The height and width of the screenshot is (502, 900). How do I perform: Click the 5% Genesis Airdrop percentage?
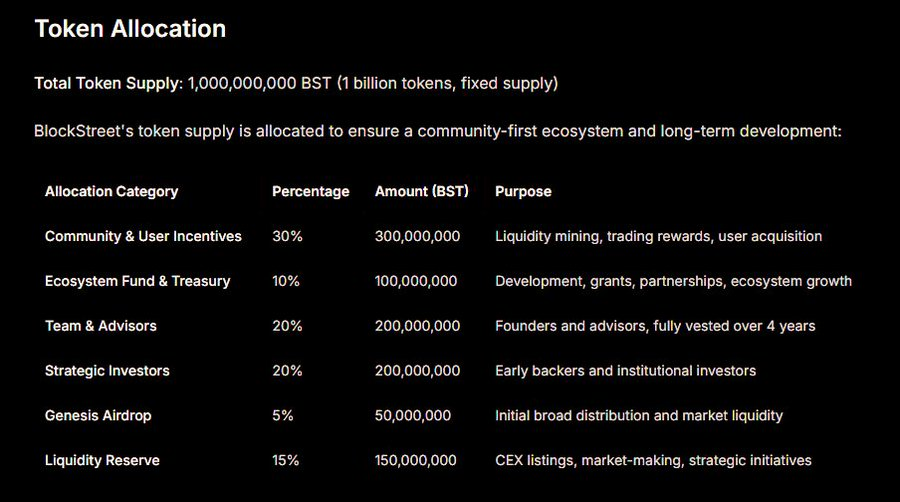click(282, 415)
